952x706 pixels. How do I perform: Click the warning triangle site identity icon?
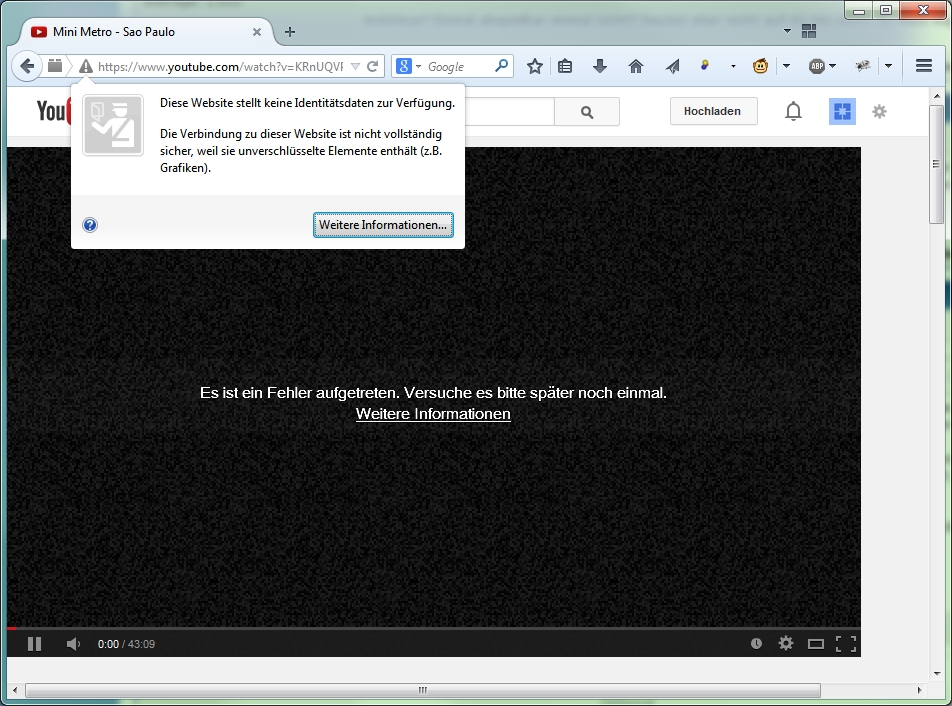coord(86,66)
